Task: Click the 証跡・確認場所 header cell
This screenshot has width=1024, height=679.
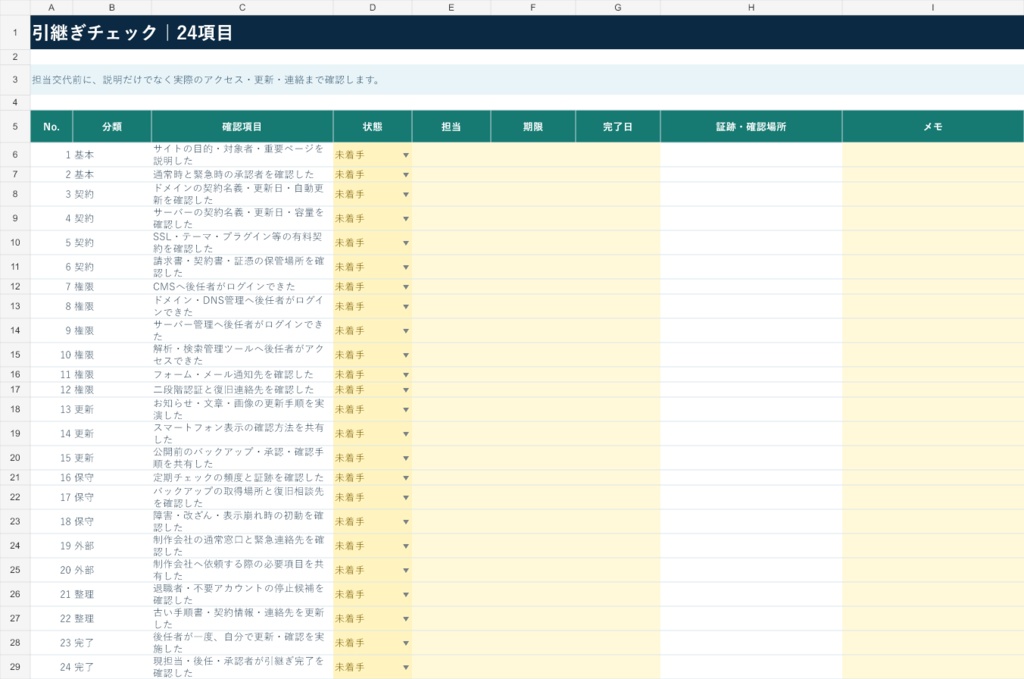Action: (x=751, y=127)
